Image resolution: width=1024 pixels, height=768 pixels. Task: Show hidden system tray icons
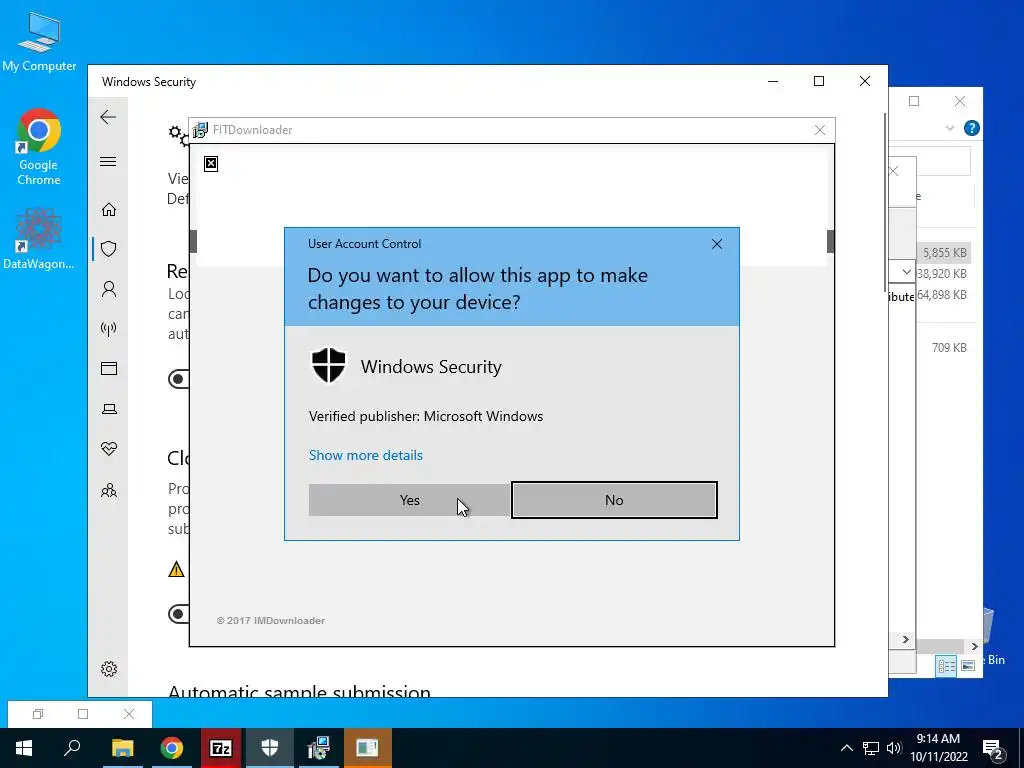pos(846,748)
